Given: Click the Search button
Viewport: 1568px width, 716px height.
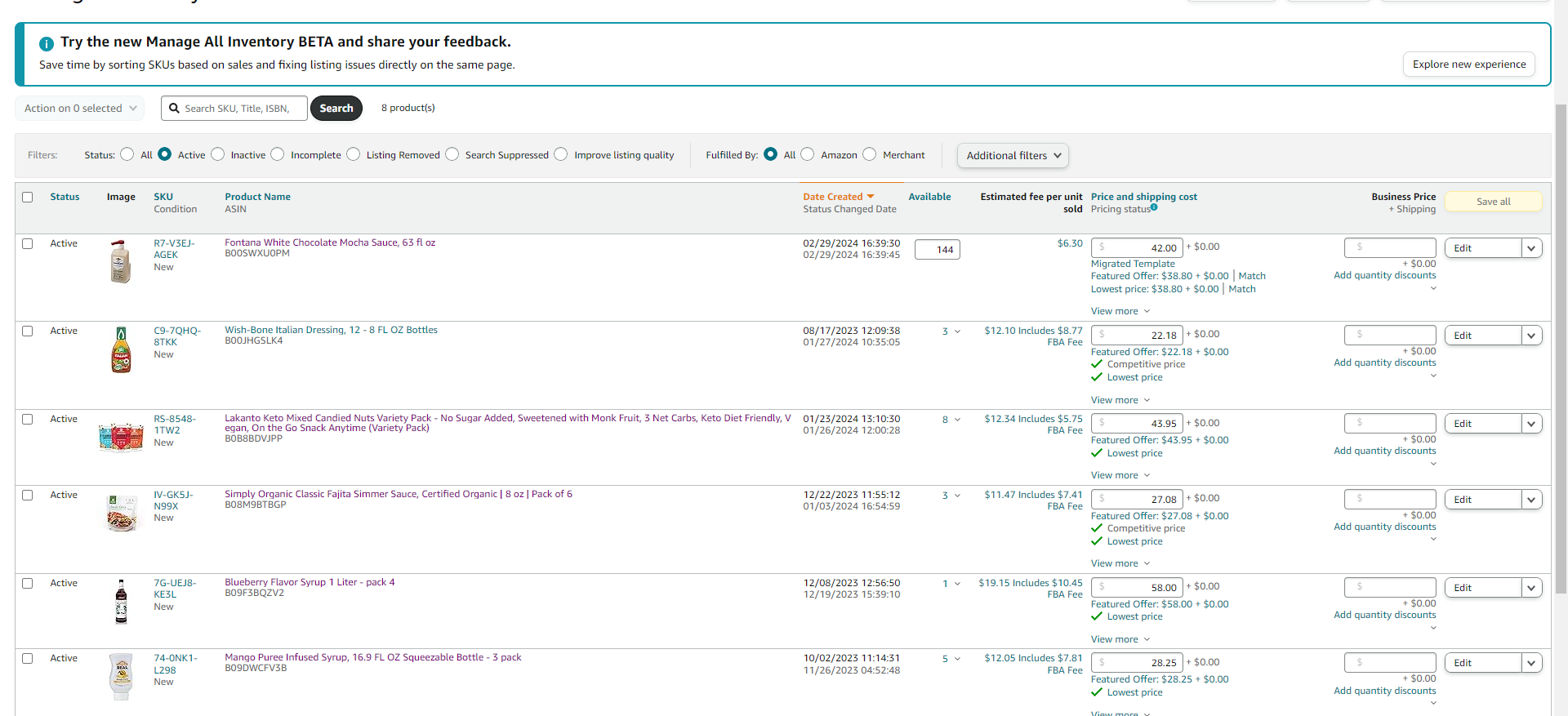Looking at the screenshot, I should (336, 108).
